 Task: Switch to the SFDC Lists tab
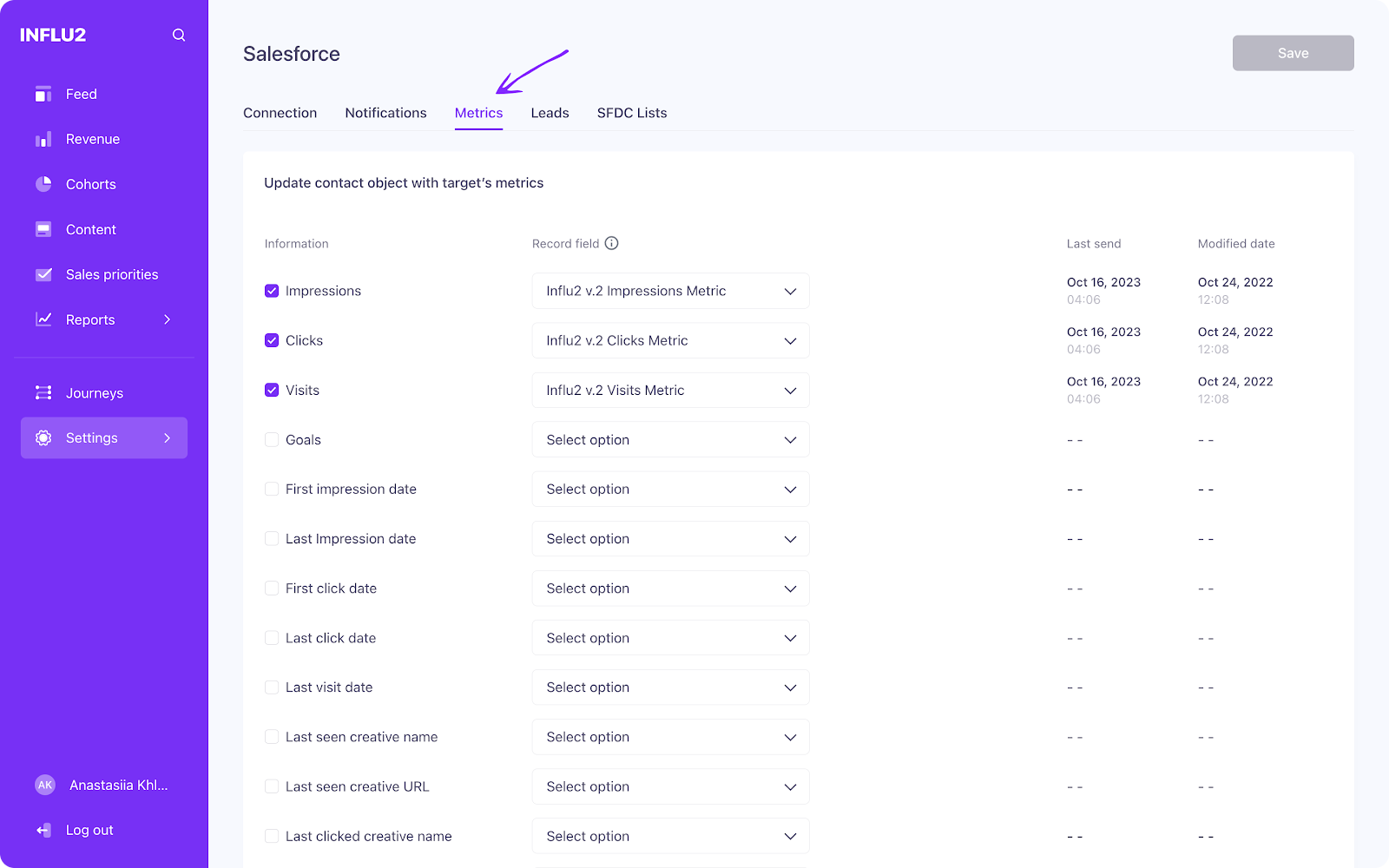[632, 113]
